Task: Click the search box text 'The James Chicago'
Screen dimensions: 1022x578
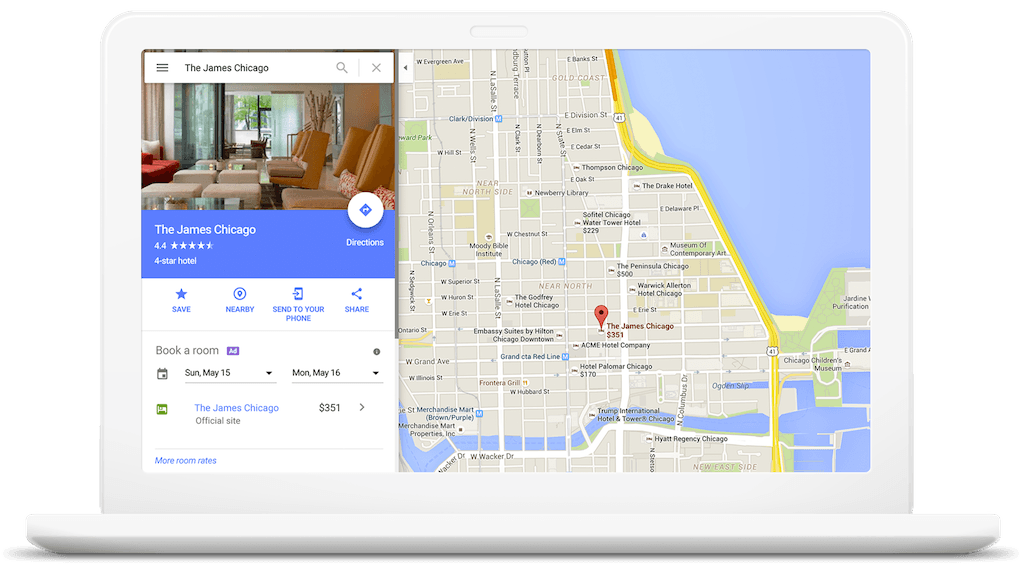Action: click(226, 68)
